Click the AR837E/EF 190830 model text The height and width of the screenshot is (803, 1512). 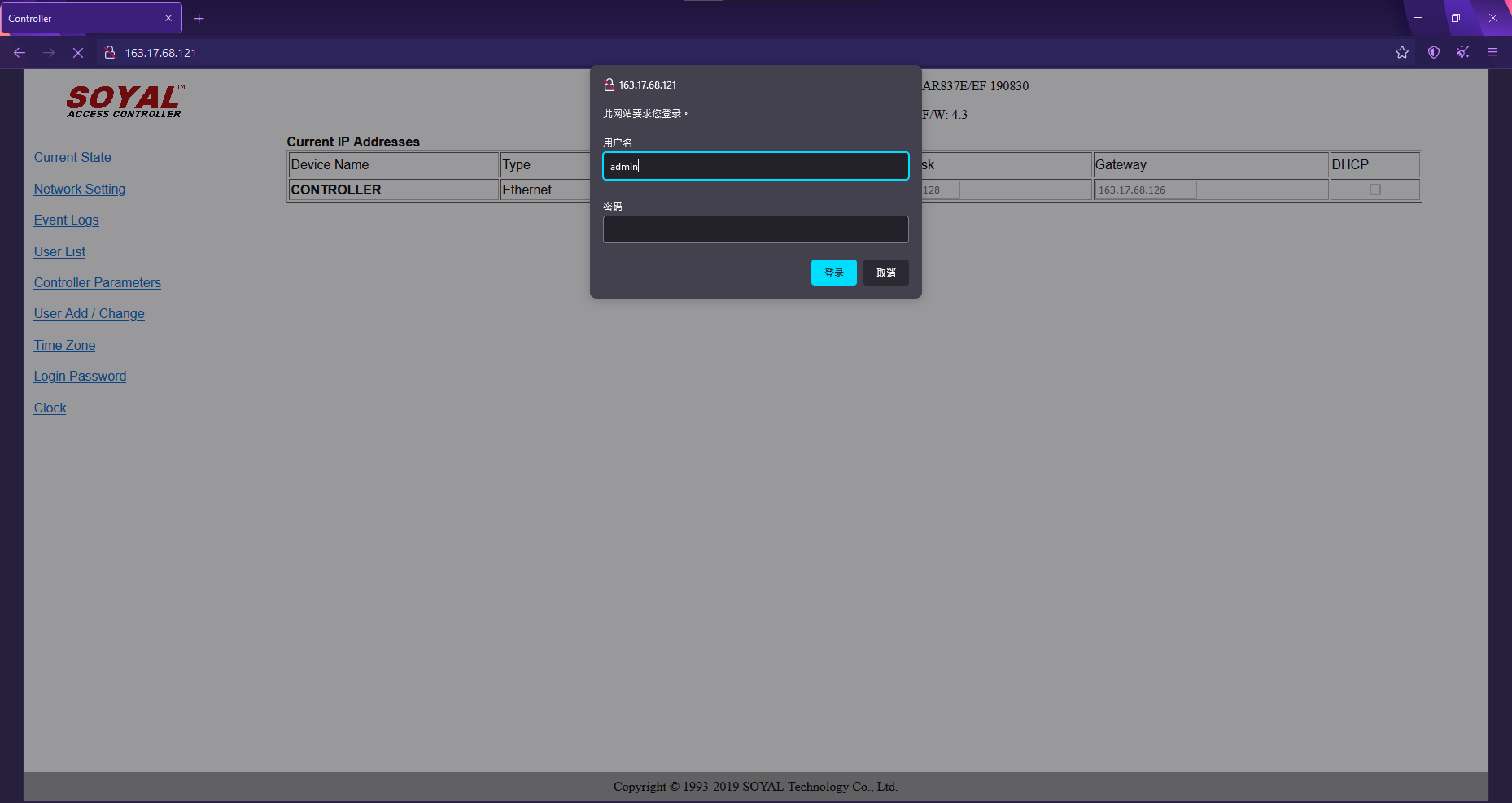[x=976, y=85]
